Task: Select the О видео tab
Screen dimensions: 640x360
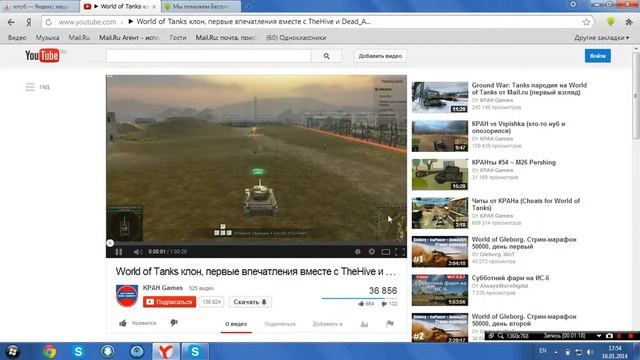Action: tap(236, 324)
